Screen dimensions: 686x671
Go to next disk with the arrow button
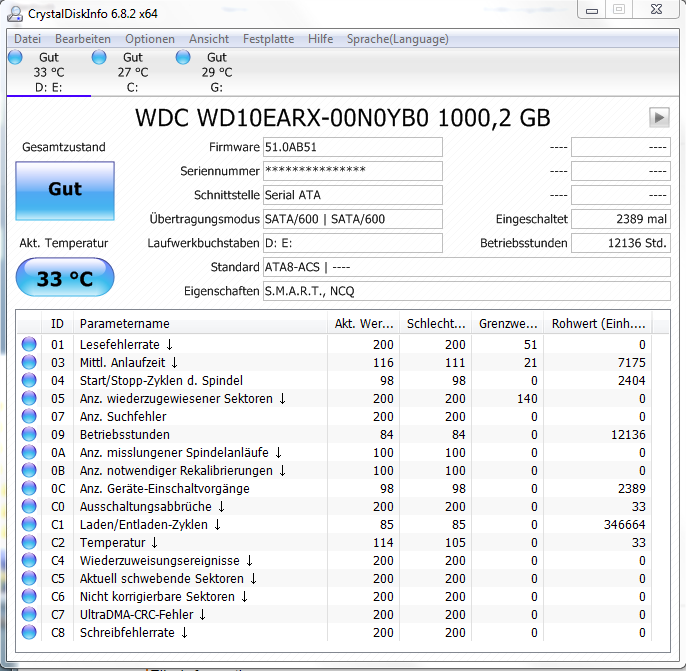point(659,117)
